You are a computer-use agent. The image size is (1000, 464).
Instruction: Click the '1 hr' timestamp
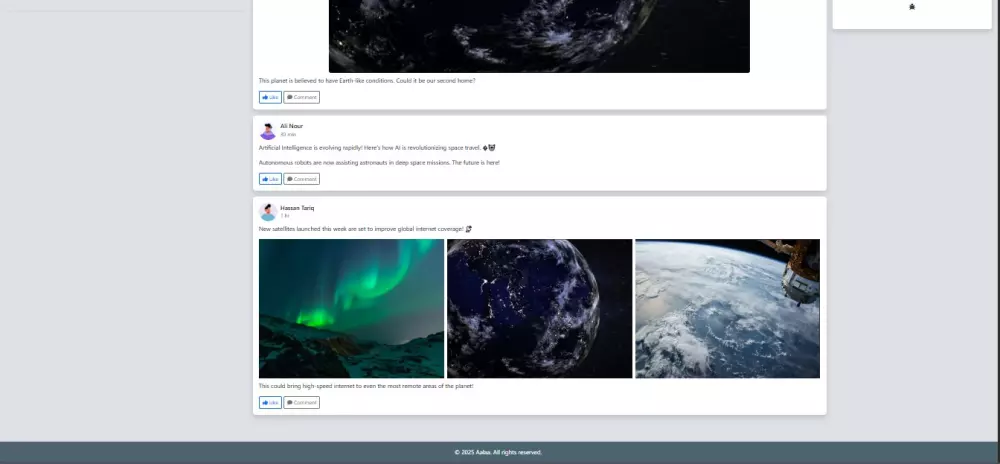point(284,216)
